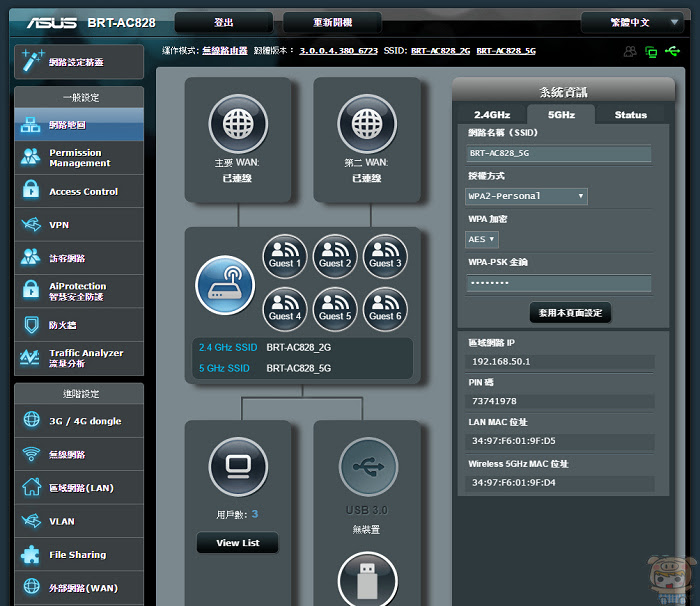Click the USB 3.0 port icon
The width and height of the screenshot is (700, 606).
pos(368,467)
